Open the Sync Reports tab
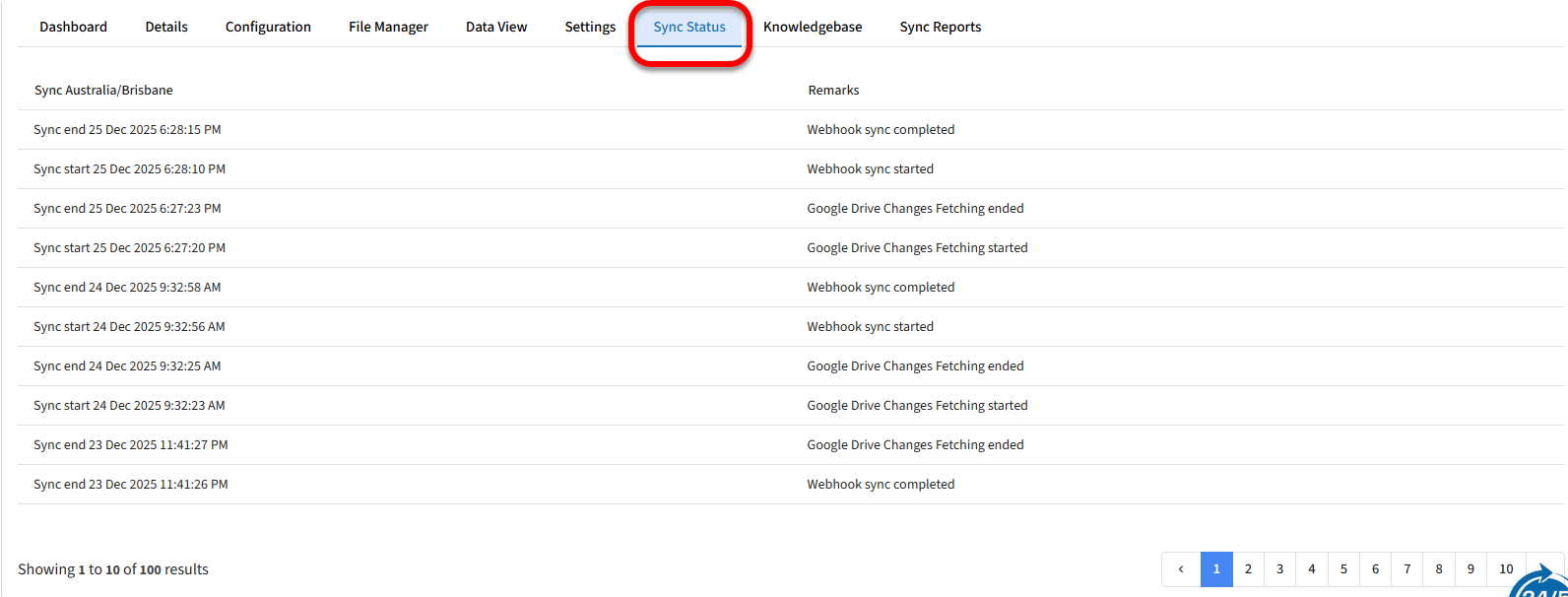Viewport: 1568px width, 597px height. 940,27
